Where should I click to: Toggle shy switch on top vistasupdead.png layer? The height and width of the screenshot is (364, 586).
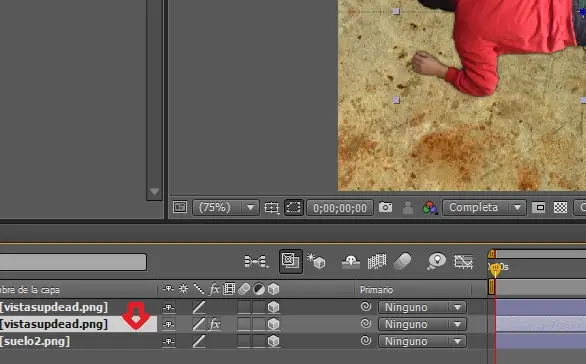tap(169, 307)
